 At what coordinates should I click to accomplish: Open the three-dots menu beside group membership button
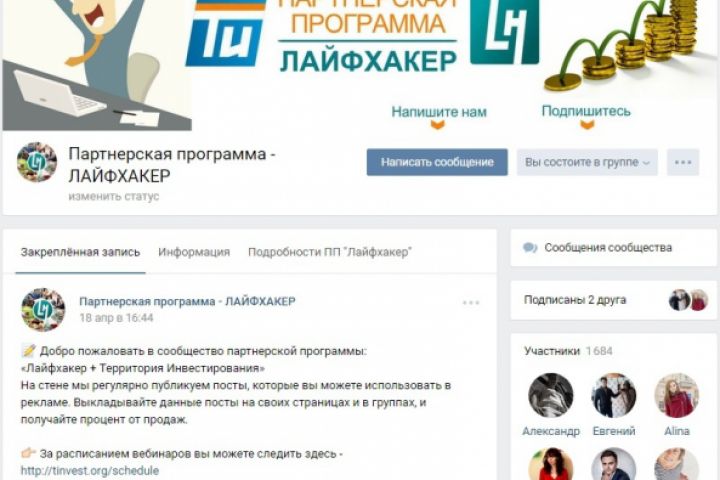pos(683,162)
